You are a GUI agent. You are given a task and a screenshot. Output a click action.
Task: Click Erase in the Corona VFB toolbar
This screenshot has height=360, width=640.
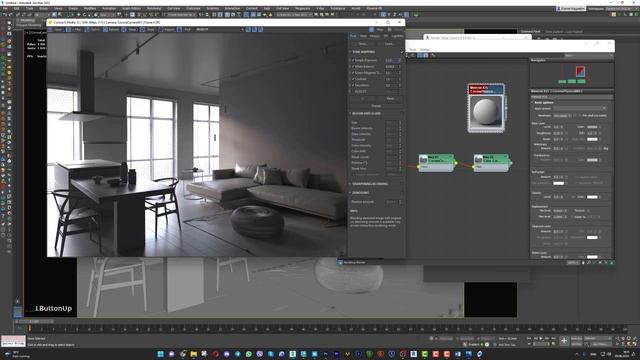tap(130, 29)
